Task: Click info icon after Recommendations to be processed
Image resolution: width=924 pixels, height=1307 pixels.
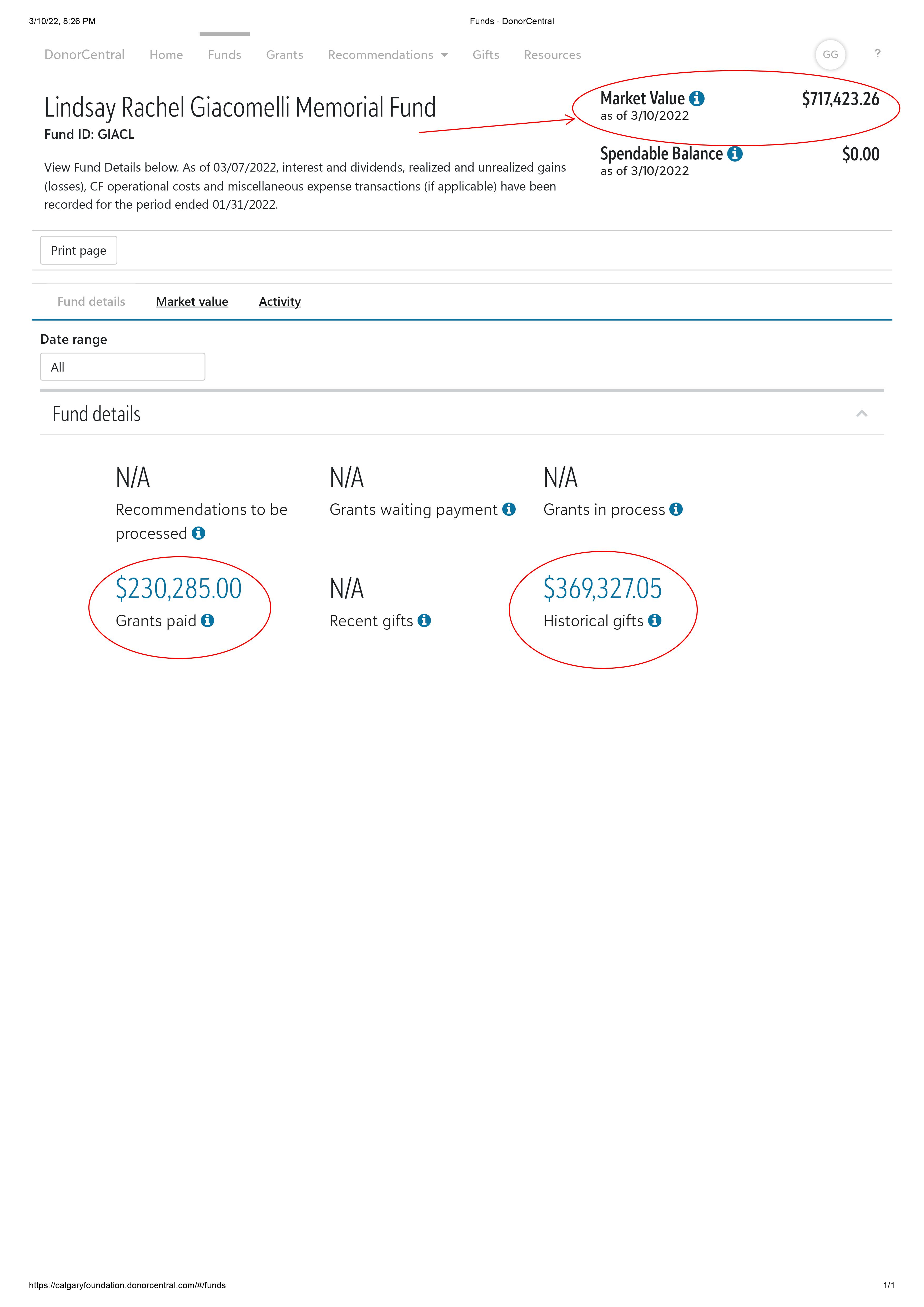Action: pyautogui.click(x=198, y=533)
